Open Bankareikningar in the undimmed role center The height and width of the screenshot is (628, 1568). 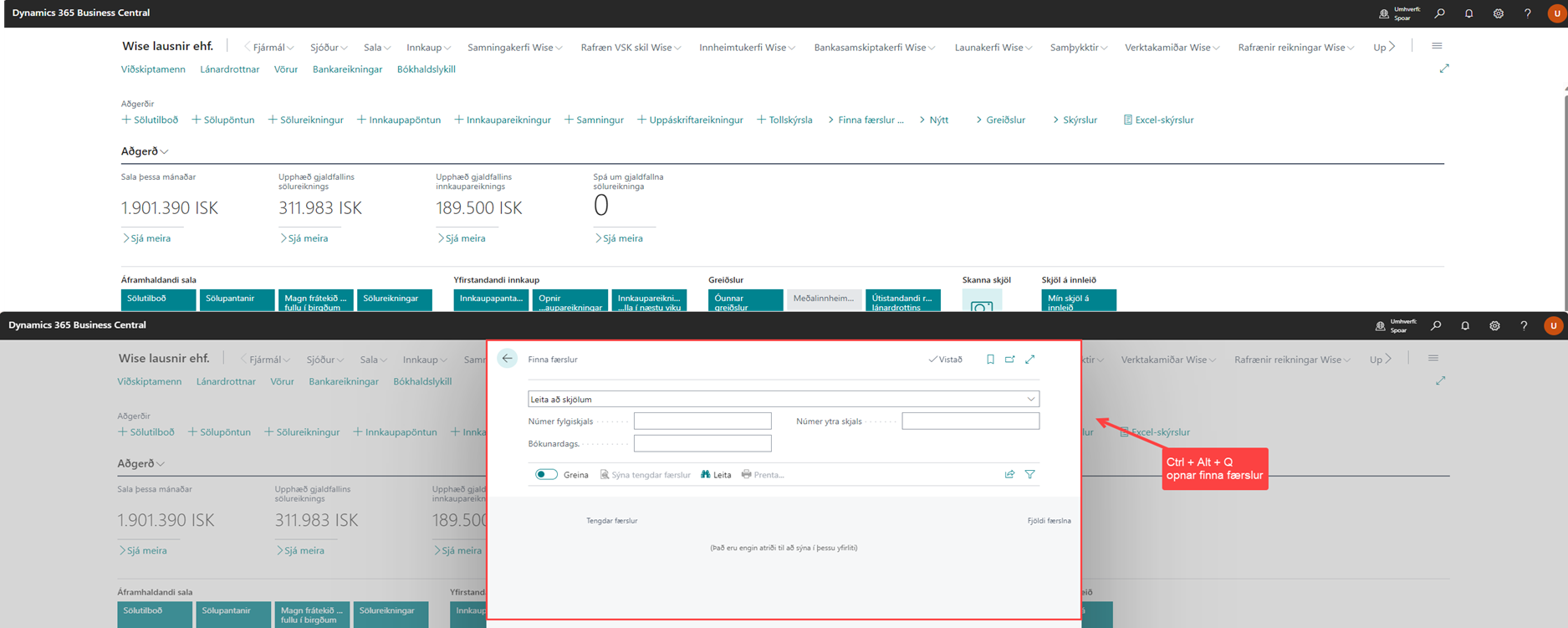347,69
